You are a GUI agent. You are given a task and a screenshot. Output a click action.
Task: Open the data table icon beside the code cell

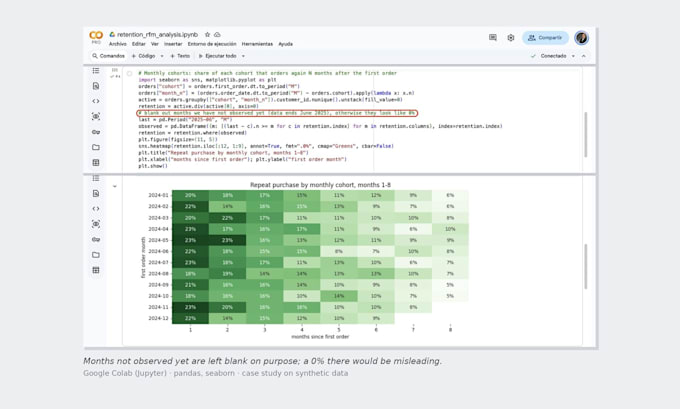(96, 162)
